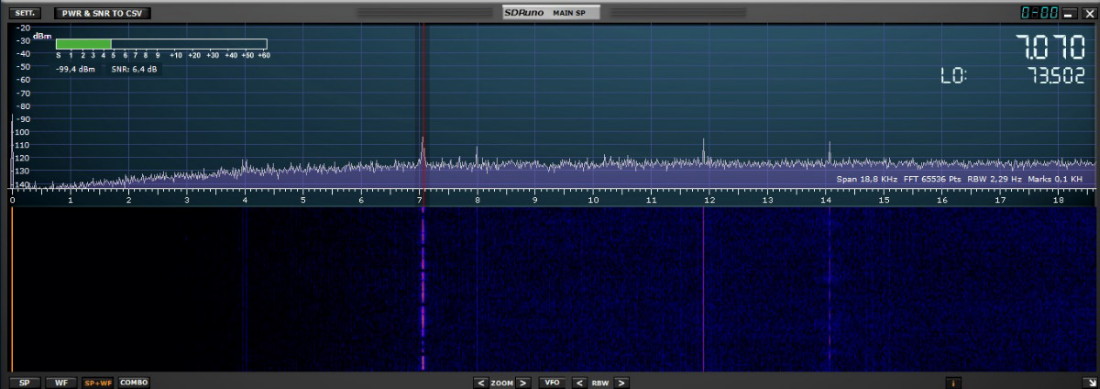This screenshot has height=389, width=1100.
Task: Click the signal peak near 12 on spectrum
Action: (703, 151)
